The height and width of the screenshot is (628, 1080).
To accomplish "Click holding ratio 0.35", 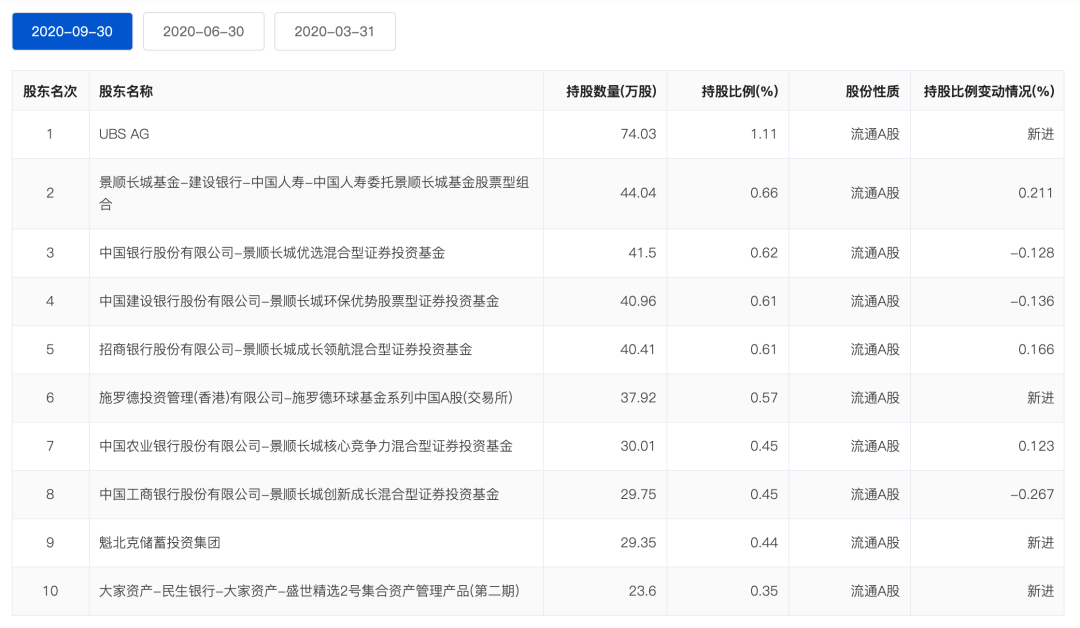I will (x=764, y=591).
